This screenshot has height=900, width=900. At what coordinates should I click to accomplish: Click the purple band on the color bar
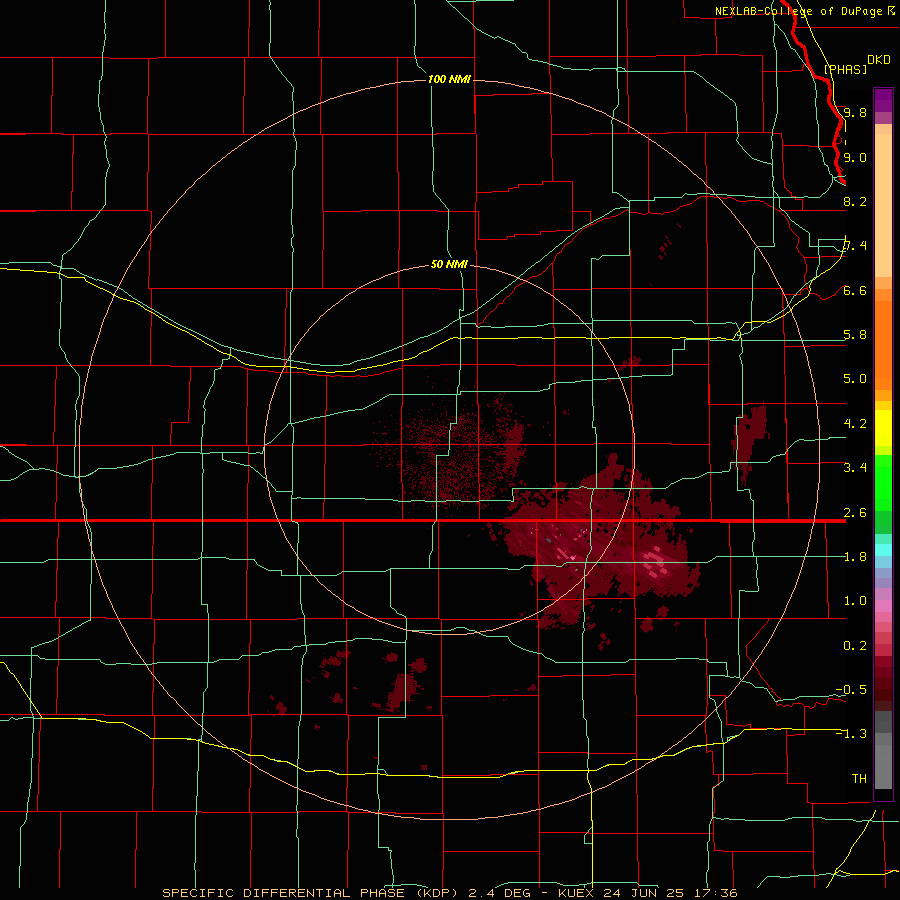coord(883,100)
